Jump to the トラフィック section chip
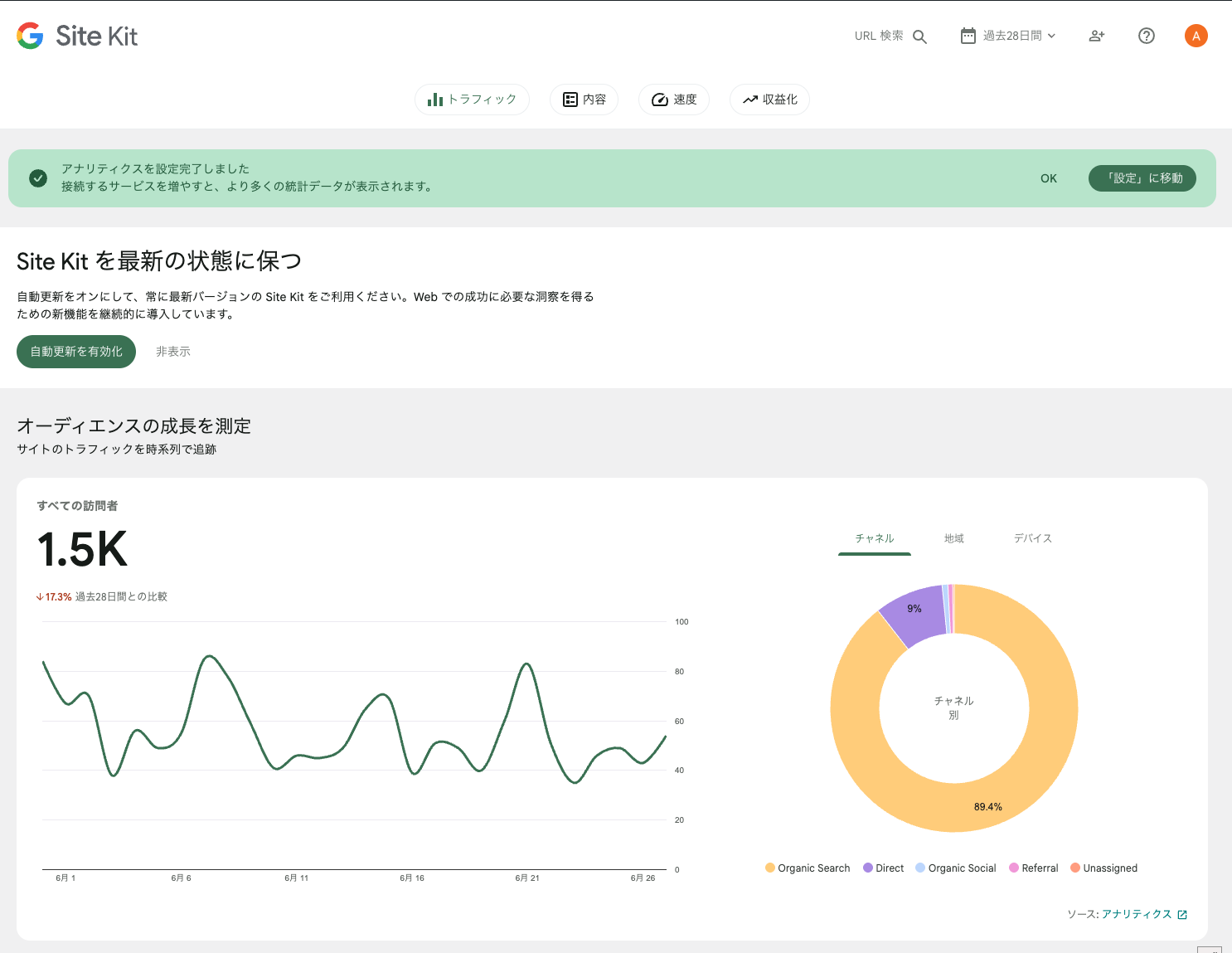1232x953 pixels. pyautogui.click(x=472, y=100)
